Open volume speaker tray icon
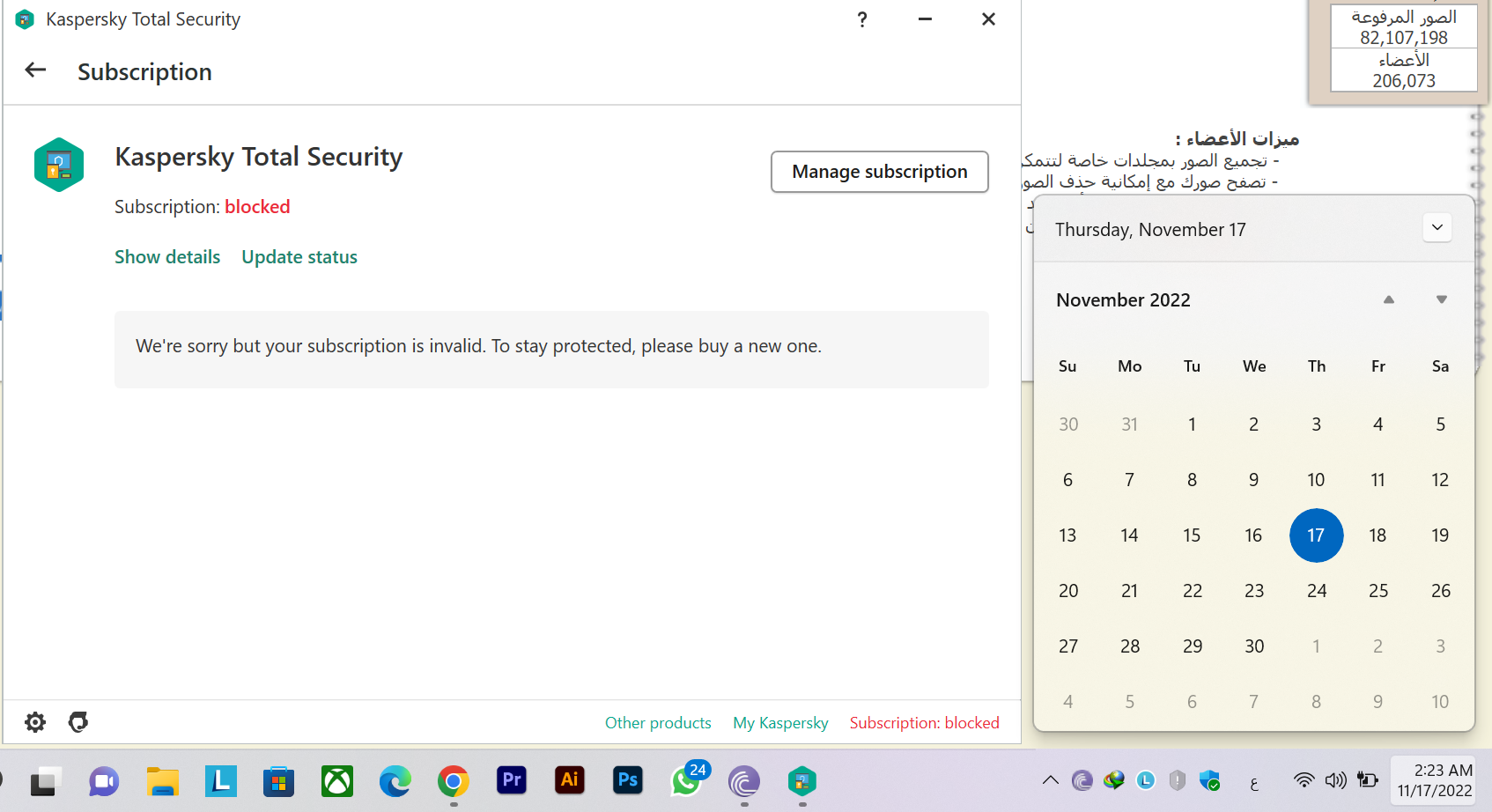 (x=1335, y=780)
